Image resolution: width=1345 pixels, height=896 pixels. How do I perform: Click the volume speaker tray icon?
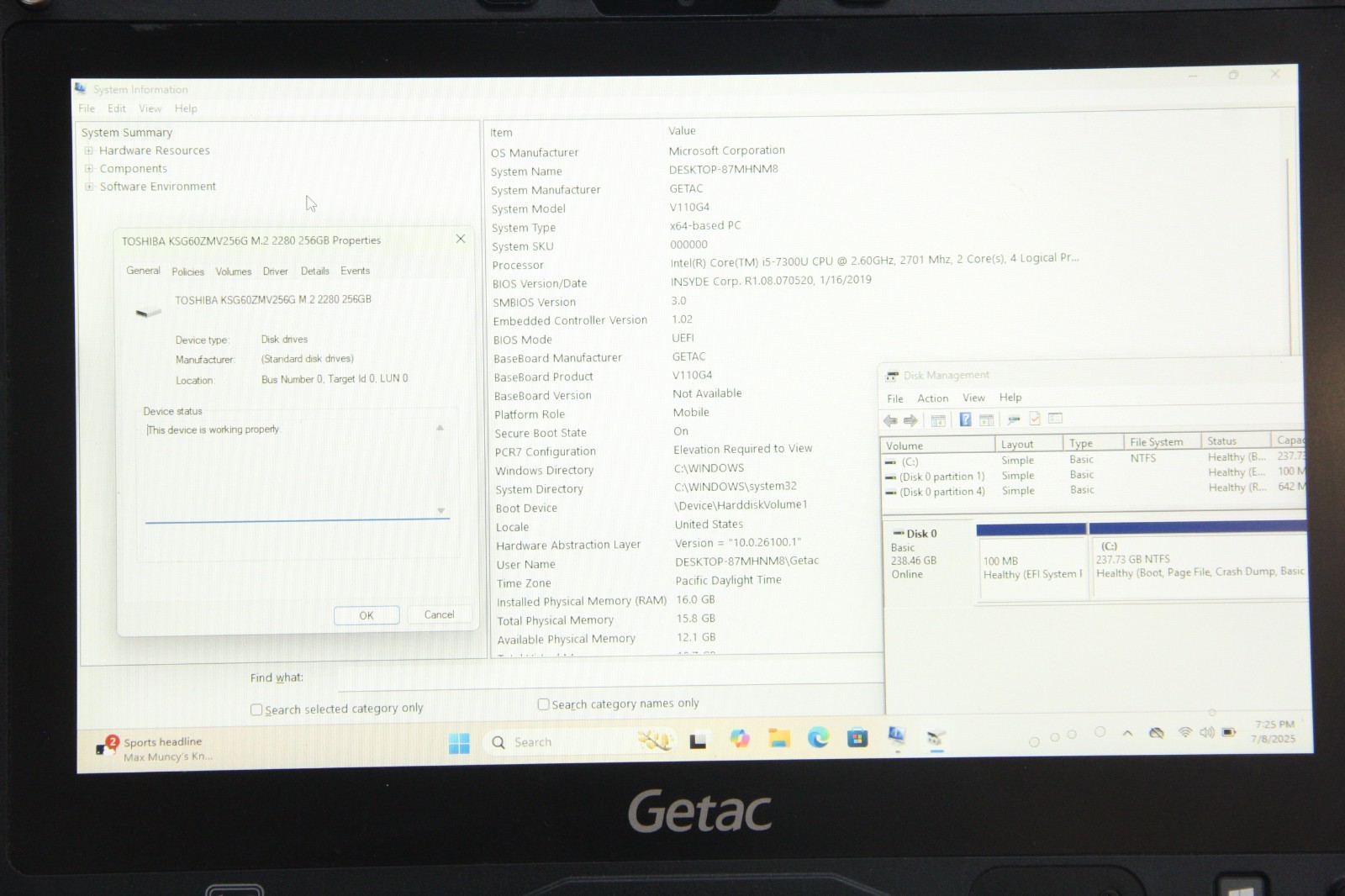[1206, 732]
